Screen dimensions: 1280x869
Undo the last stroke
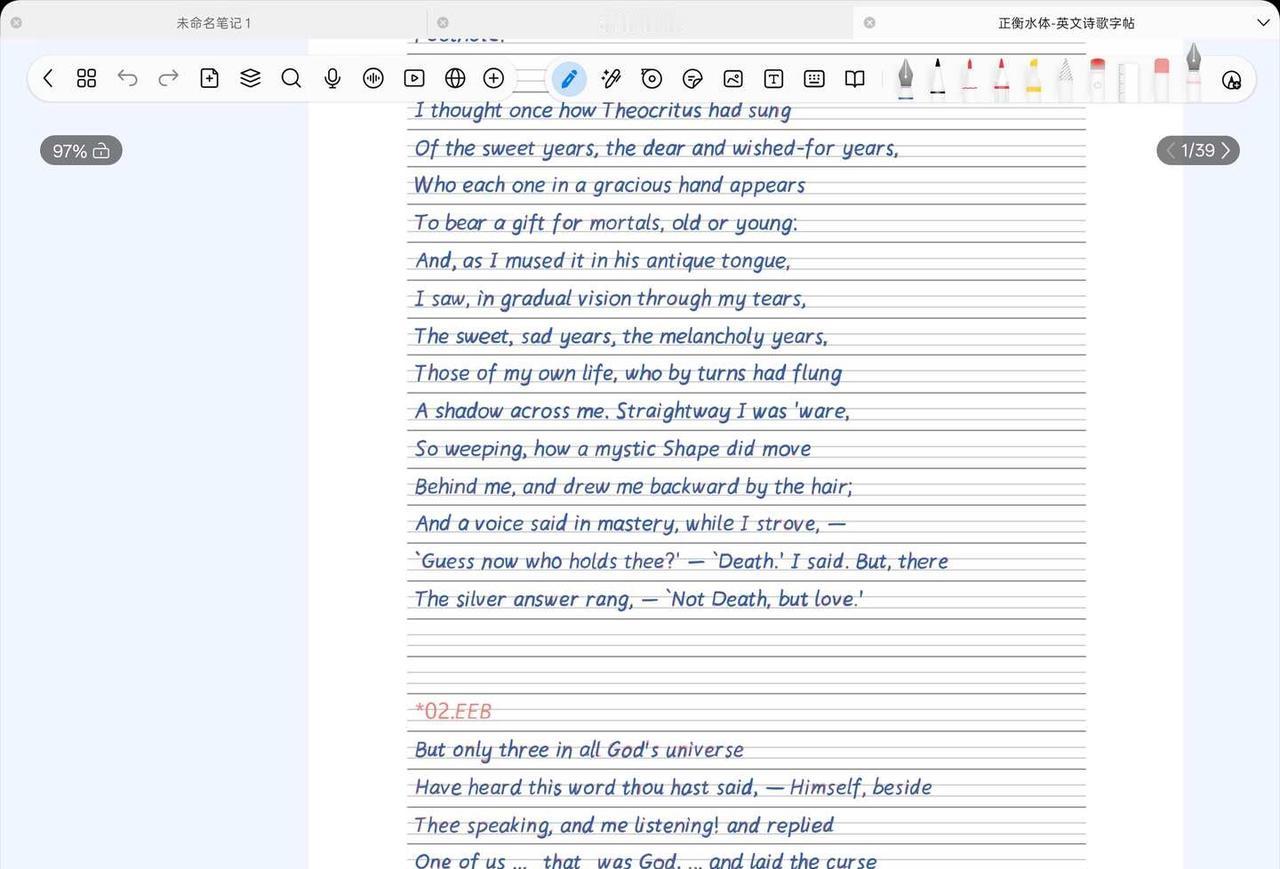127,78
